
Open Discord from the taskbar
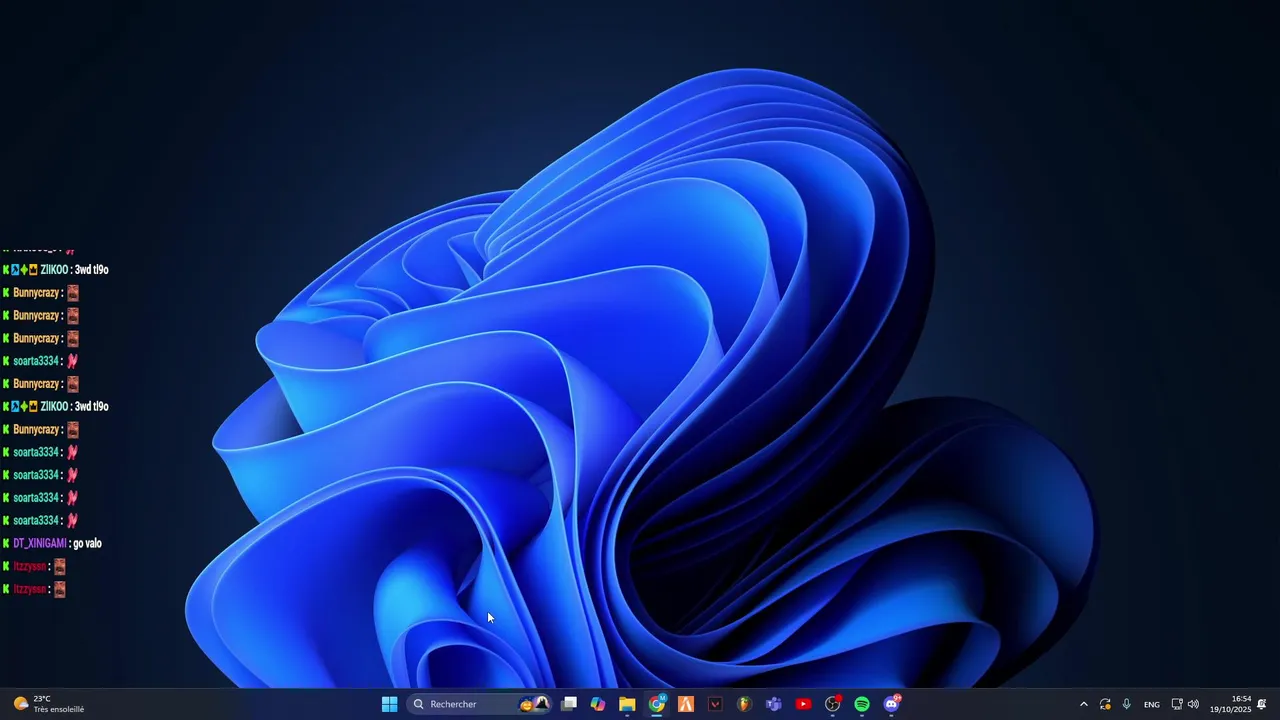[891, 704]
